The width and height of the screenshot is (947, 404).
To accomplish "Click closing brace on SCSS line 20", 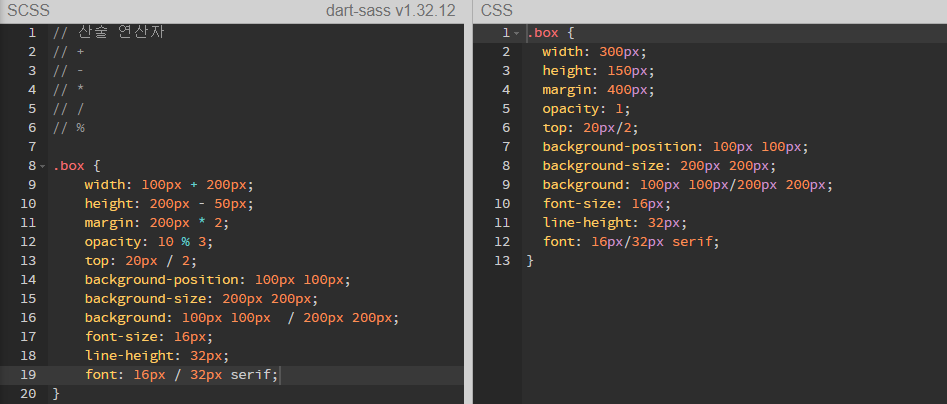I will [x=56, y=394].
